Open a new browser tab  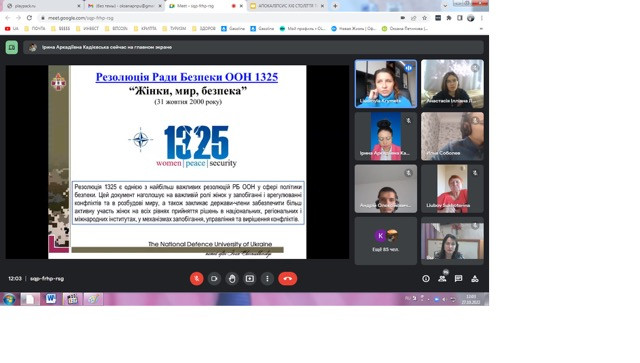point(335,6)
